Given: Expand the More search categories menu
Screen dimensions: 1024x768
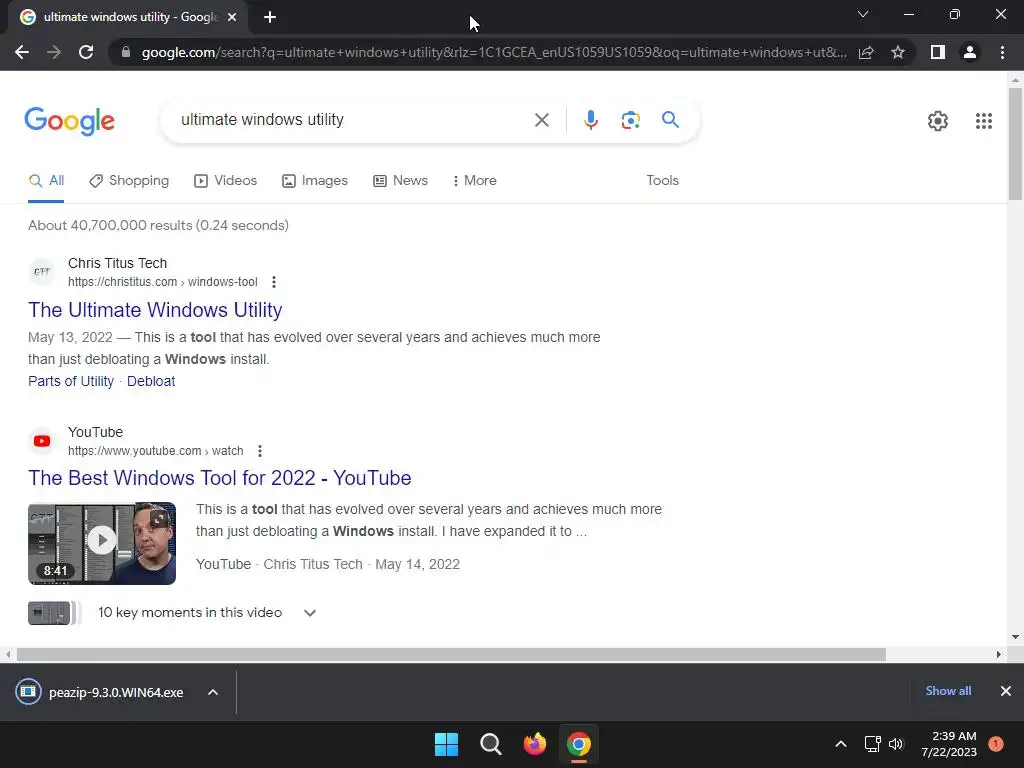Looking at the screenshot, I should [475, 181].
